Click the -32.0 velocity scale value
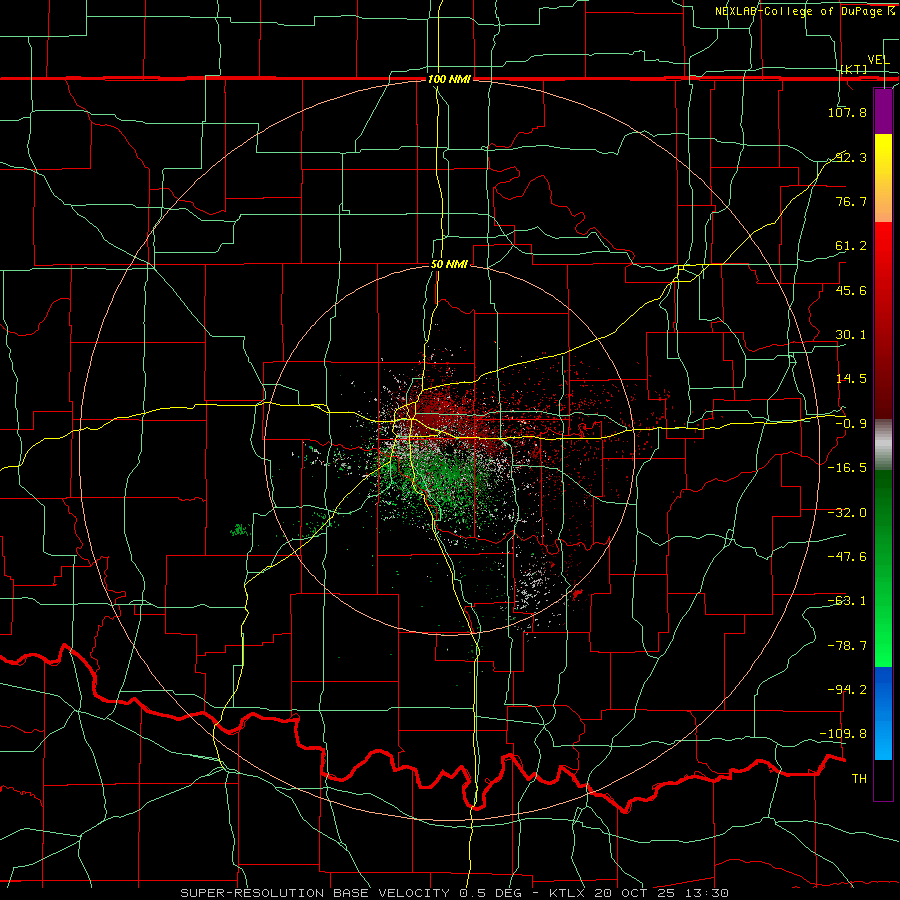This screenshot has height=900, width=900. 847,513
